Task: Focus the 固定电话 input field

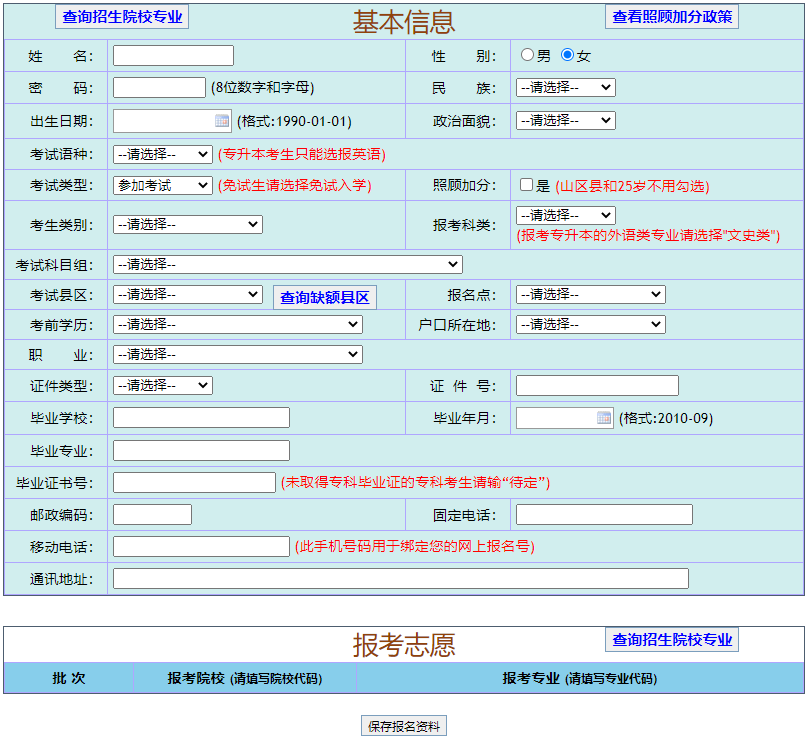Action: 604,515
